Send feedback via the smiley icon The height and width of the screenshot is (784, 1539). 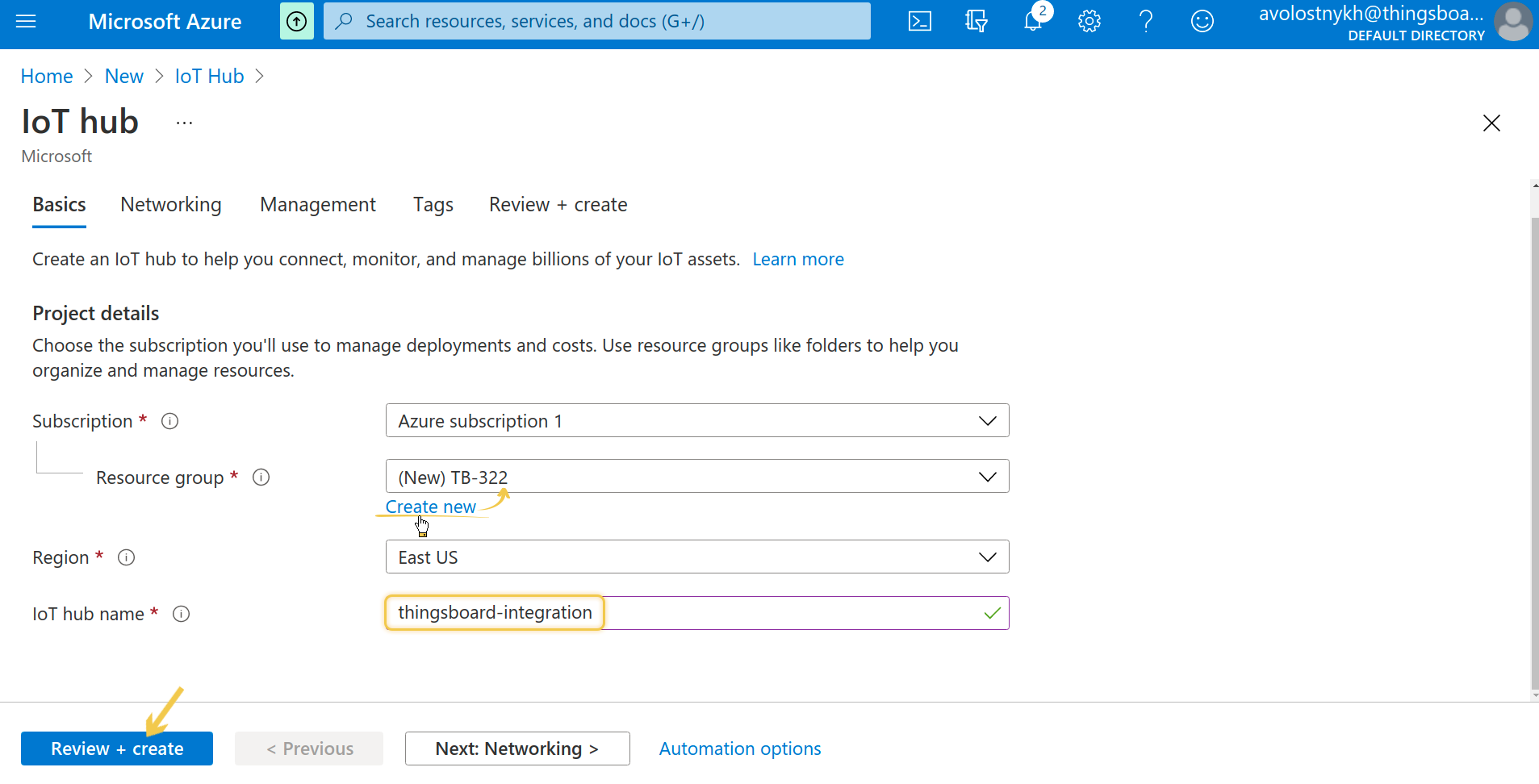point(1202,22)
